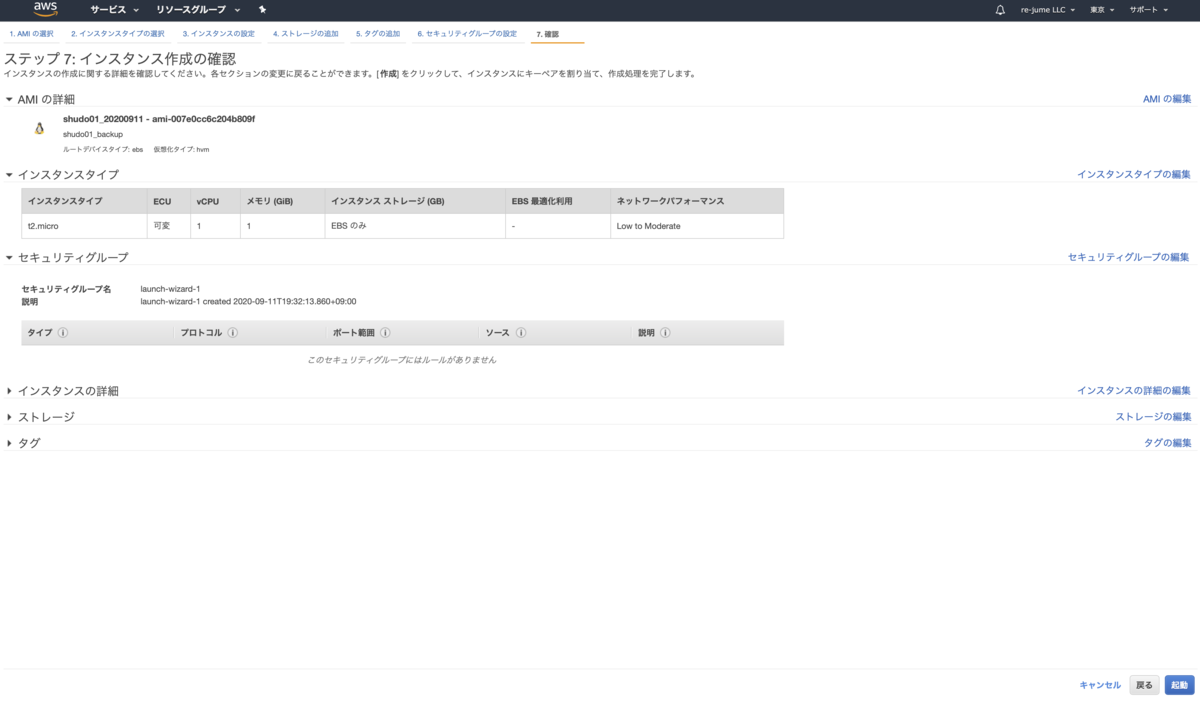Go to step 3. インスタンスの設定 tab

(x=219, y=34)
